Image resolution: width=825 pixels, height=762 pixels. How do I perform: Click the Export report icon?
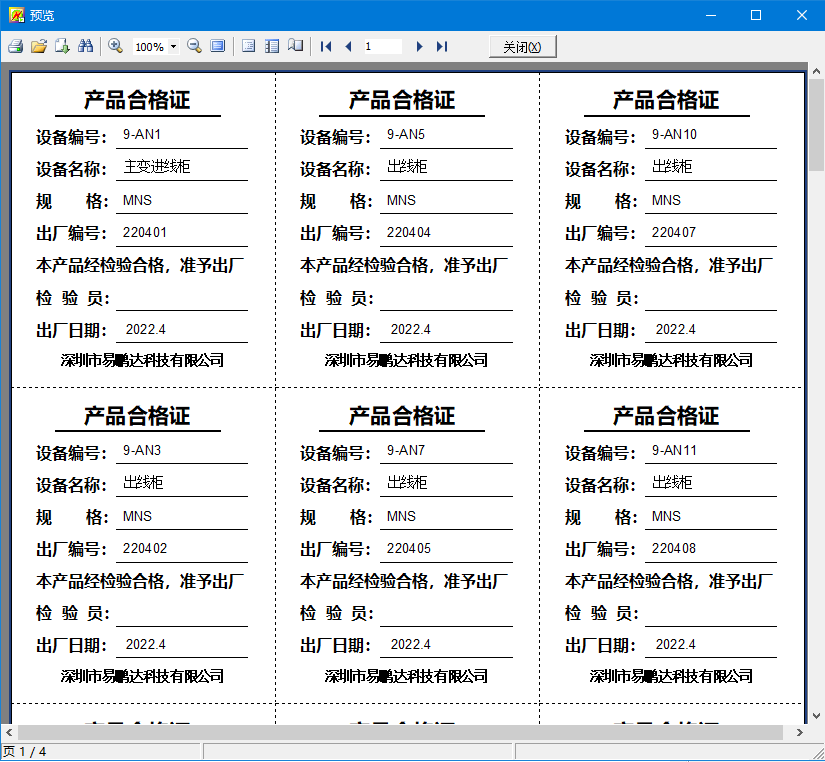[x=62, y=46]
